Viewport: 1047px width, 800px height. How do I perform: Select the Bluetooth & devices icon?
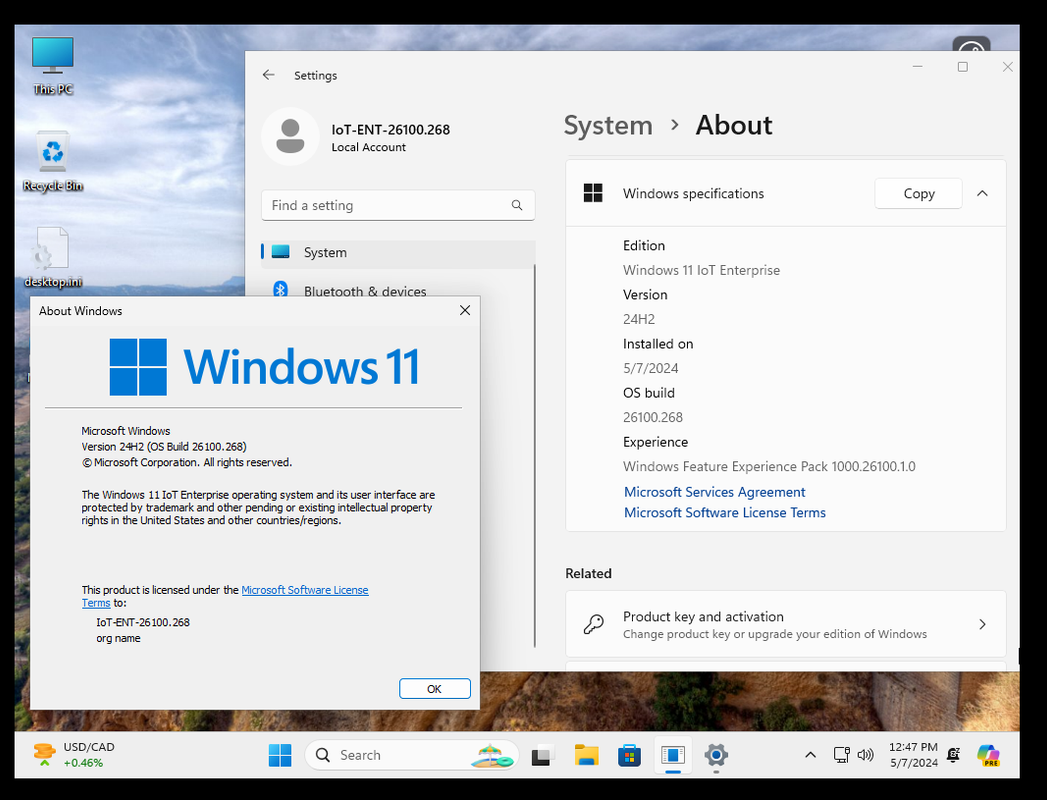tap(280, 290)
